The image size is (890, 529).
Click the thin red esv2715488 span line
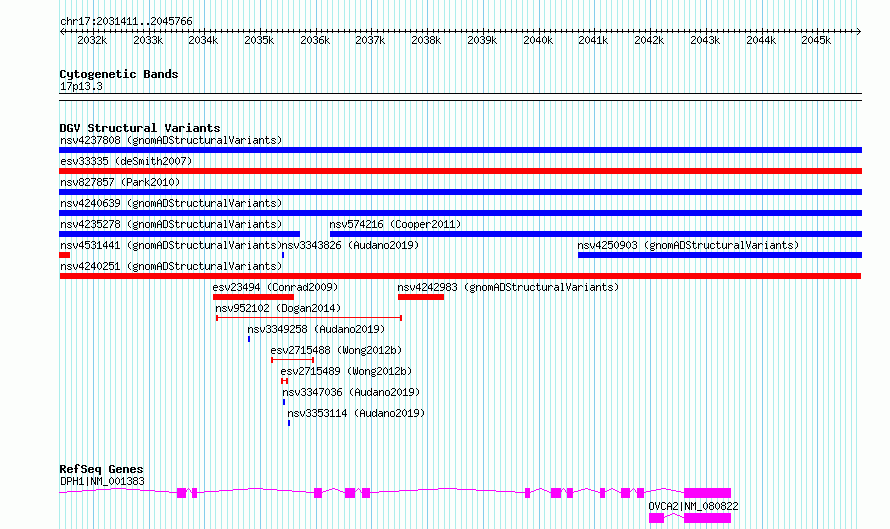[292, 360]
